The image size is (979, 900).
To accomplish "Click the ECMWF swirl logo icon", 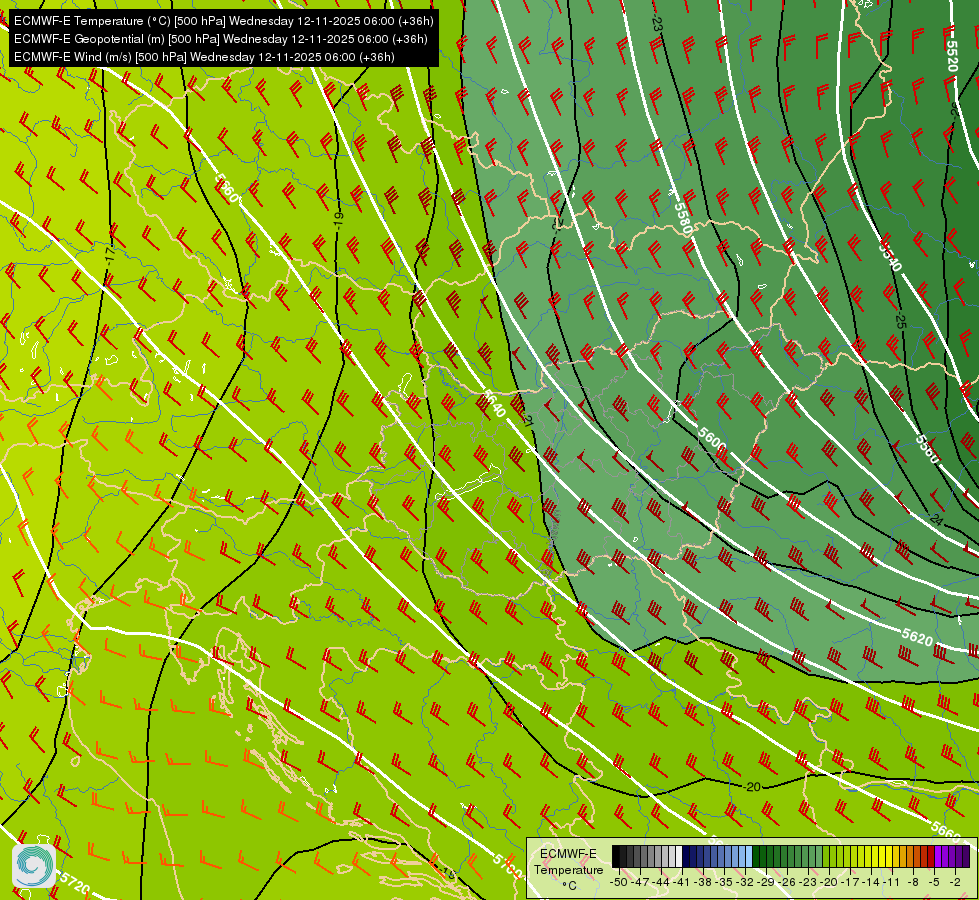I will tap(34, 866).
